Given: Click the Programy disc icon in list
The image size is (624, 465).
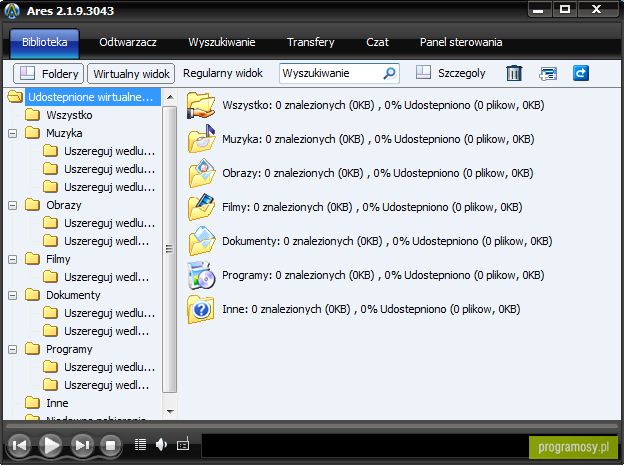Looking at the screenshot, I should pyautogui.click(x=201, y=275).
